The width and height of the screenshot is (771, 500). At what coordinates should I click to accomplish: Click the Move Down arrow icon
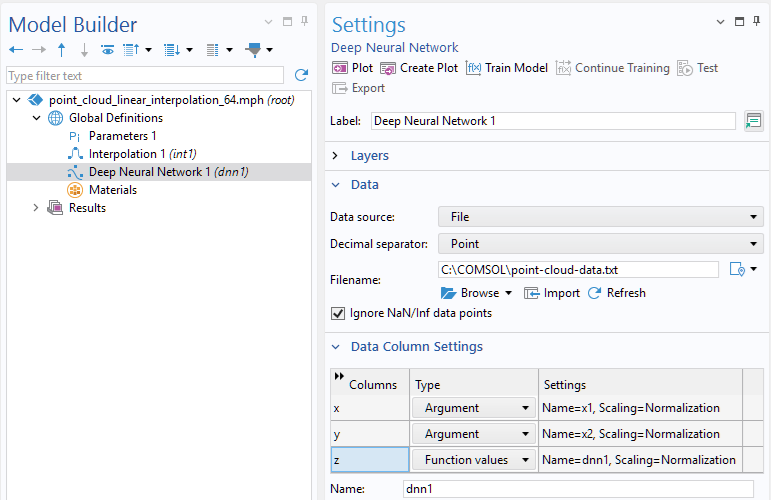84,50
